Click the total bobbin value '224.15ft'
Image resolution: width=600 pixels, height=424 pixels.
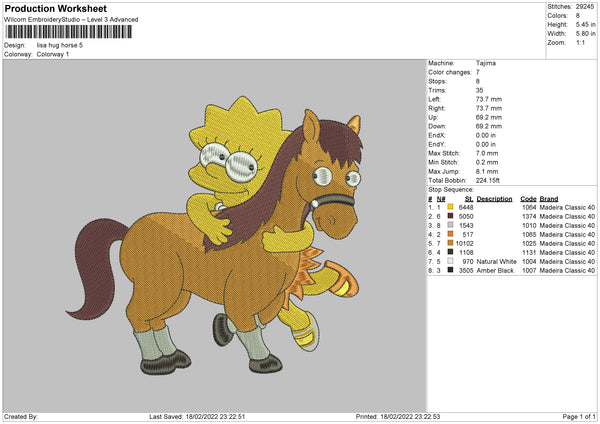[x=488, y=180]
